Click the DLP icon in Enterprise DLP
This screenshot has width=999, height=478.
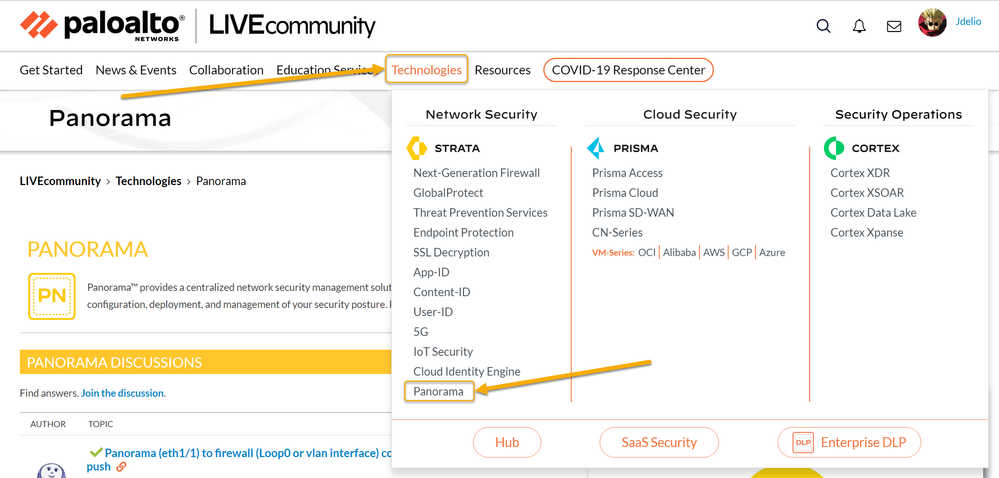click(x=803, y=442)
